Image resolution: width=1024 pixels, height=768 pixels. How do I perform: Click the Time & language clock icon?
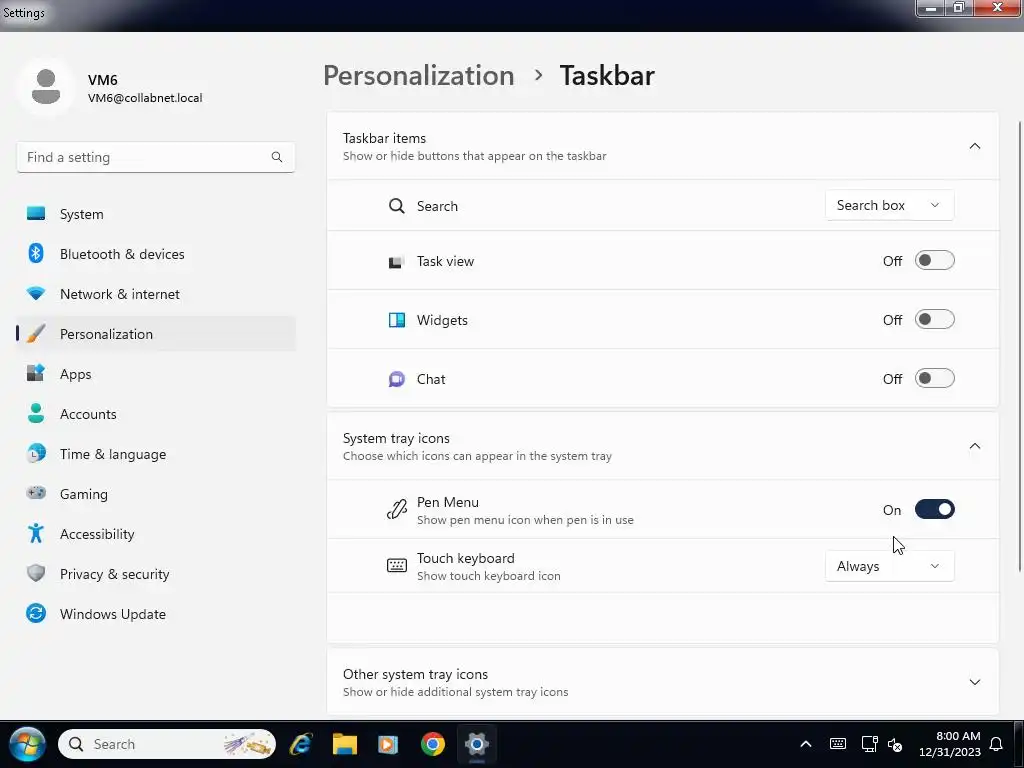click(x=36, y=453)
